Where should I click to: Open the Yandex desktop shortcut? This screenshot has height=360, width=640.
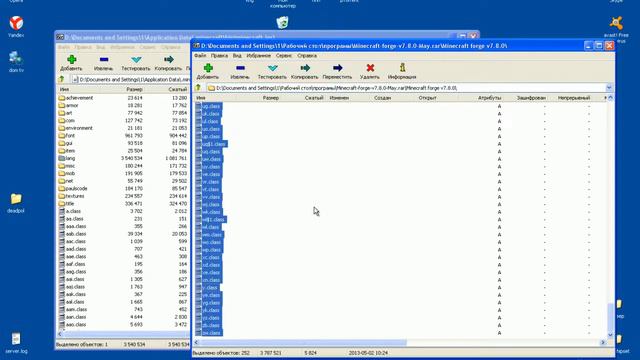[x=16, y=26]
